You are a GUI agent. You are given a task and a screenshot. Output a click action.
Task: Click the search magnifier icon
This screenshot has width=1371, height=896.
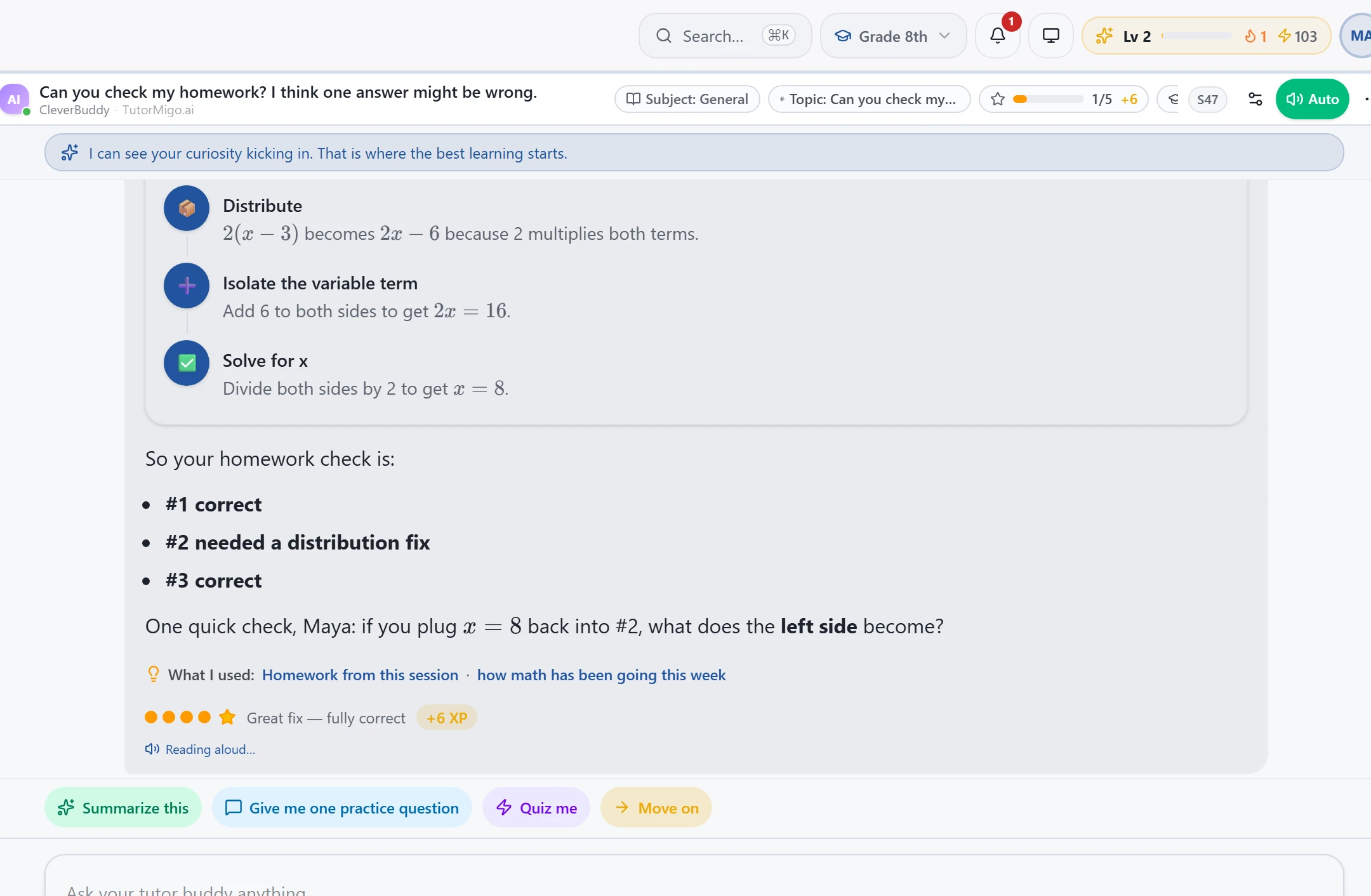663,36
